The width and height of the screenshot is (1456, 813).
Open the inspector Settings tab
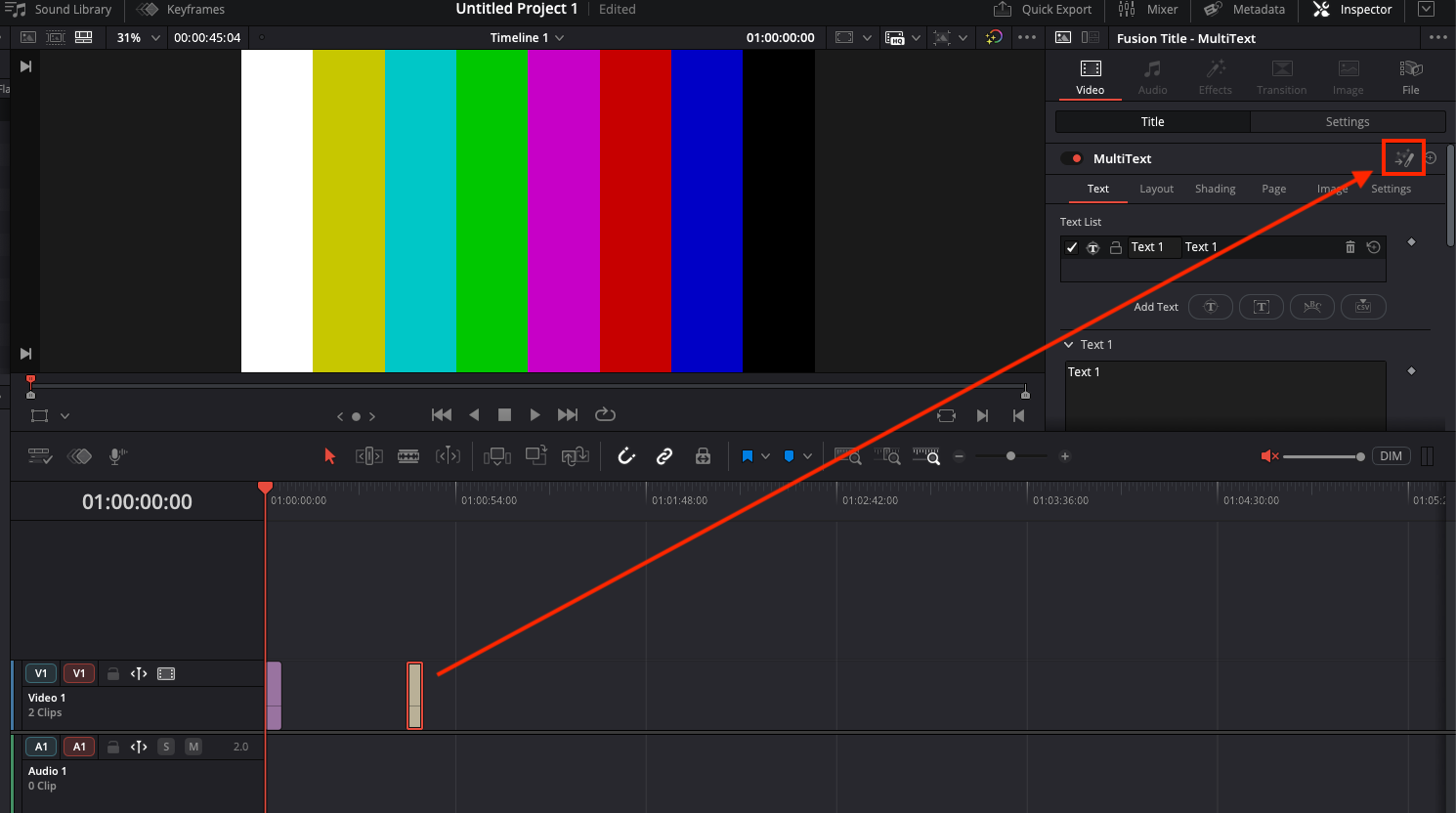coord(1347,122)
